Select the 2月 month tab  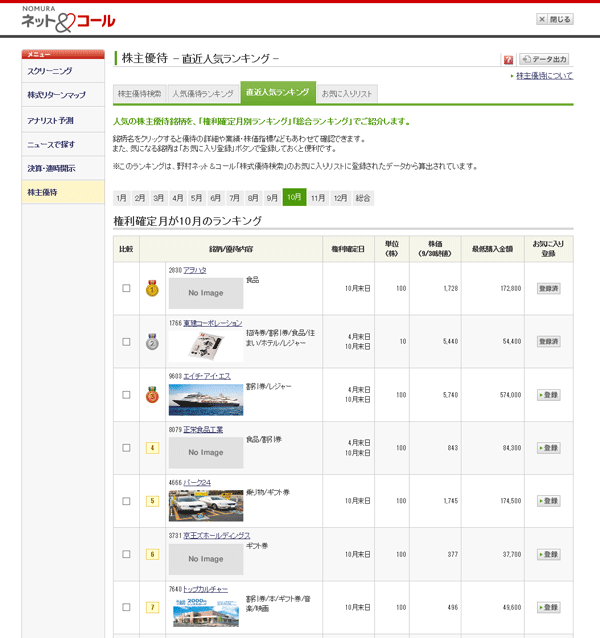(x=140, y=198)
